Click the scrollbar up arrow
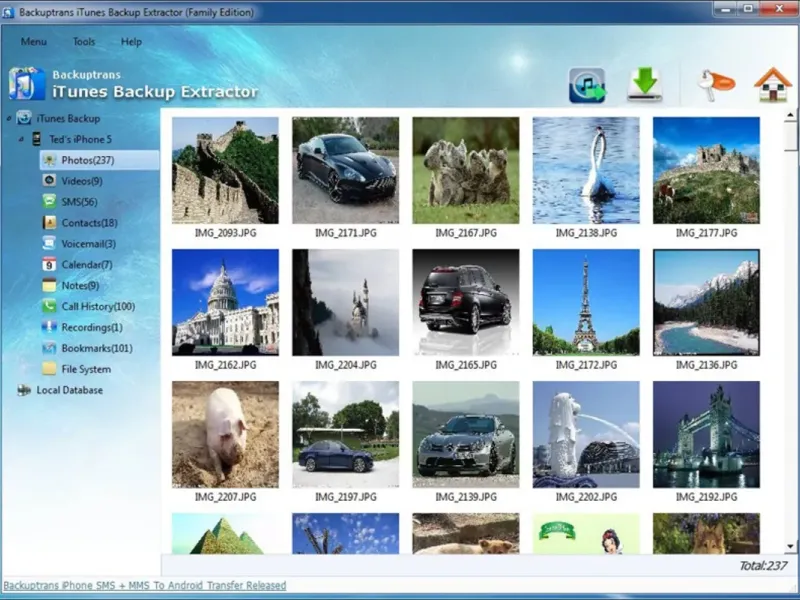Viewport: 800px width, 600px height. pyautogui.click(x=790, y=115)
